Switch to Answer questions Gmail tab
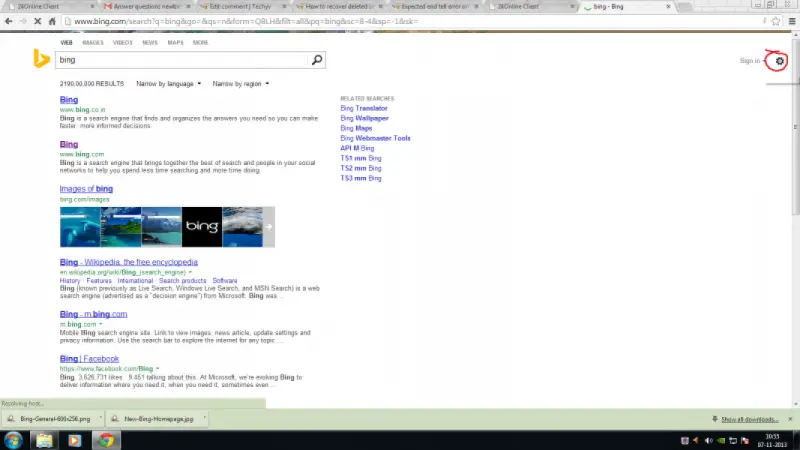The width and height of the screenshot is (800, 450). pyautogui.click(x=145, y=7)
